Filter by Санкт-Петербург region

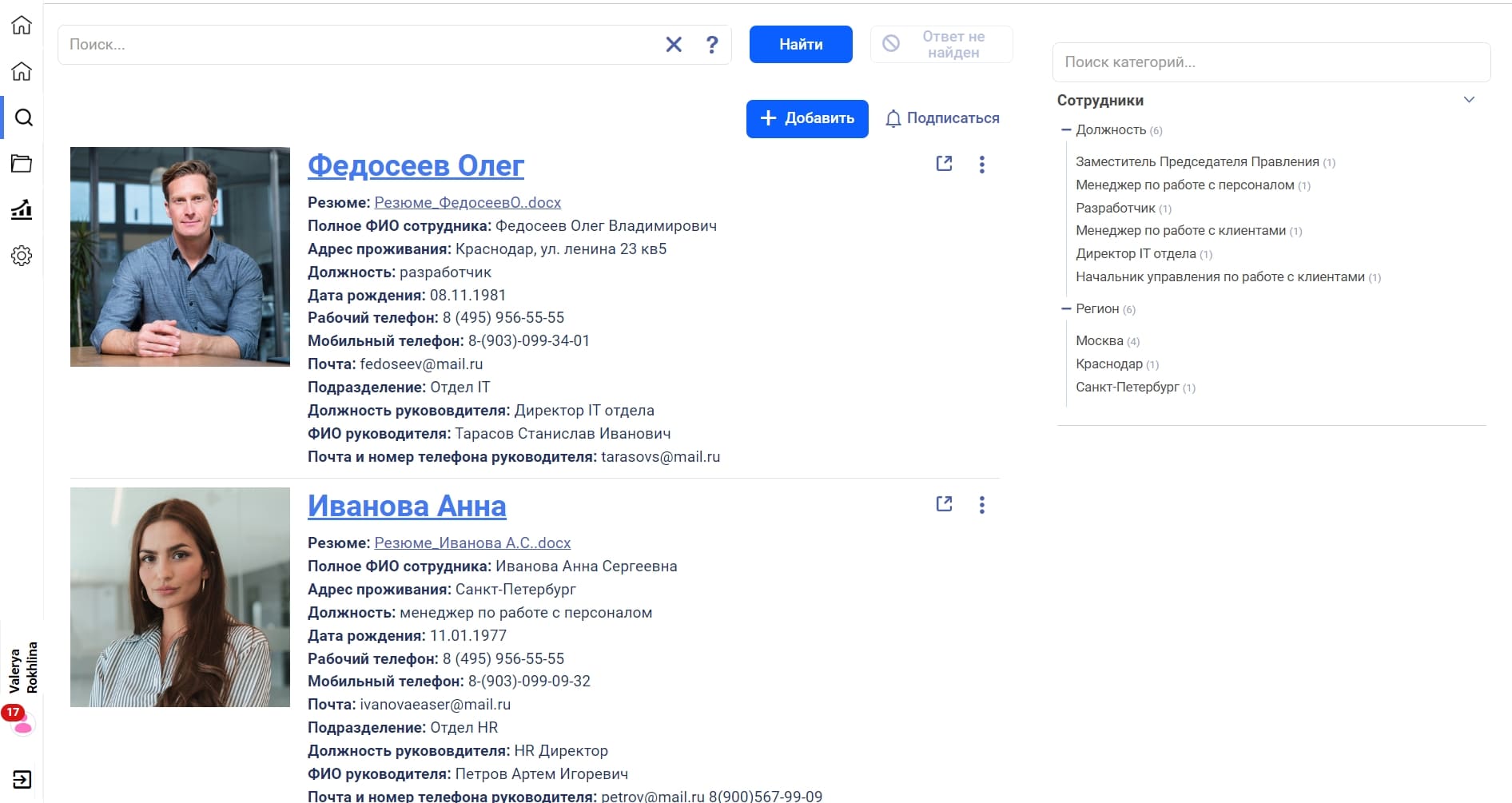(1127, 388)
